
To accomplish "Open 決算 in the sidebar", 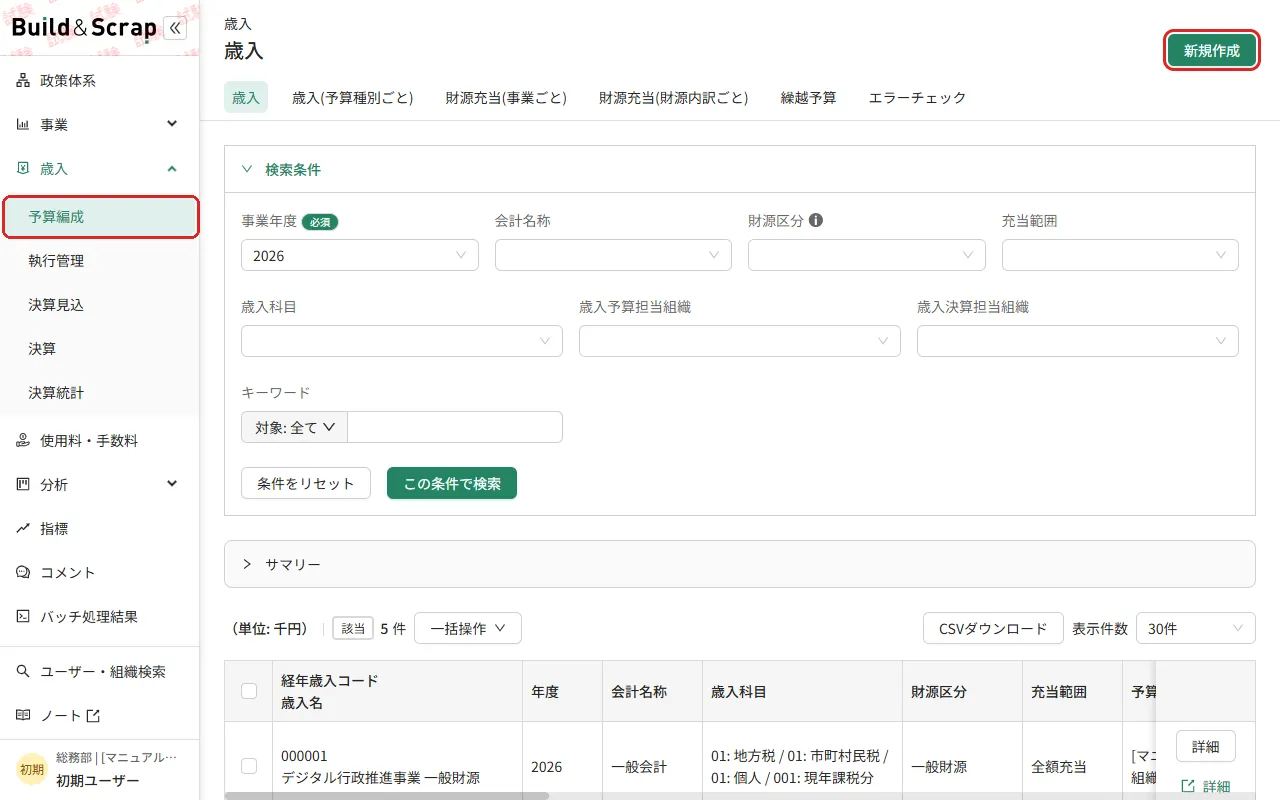I will point(100,349).
